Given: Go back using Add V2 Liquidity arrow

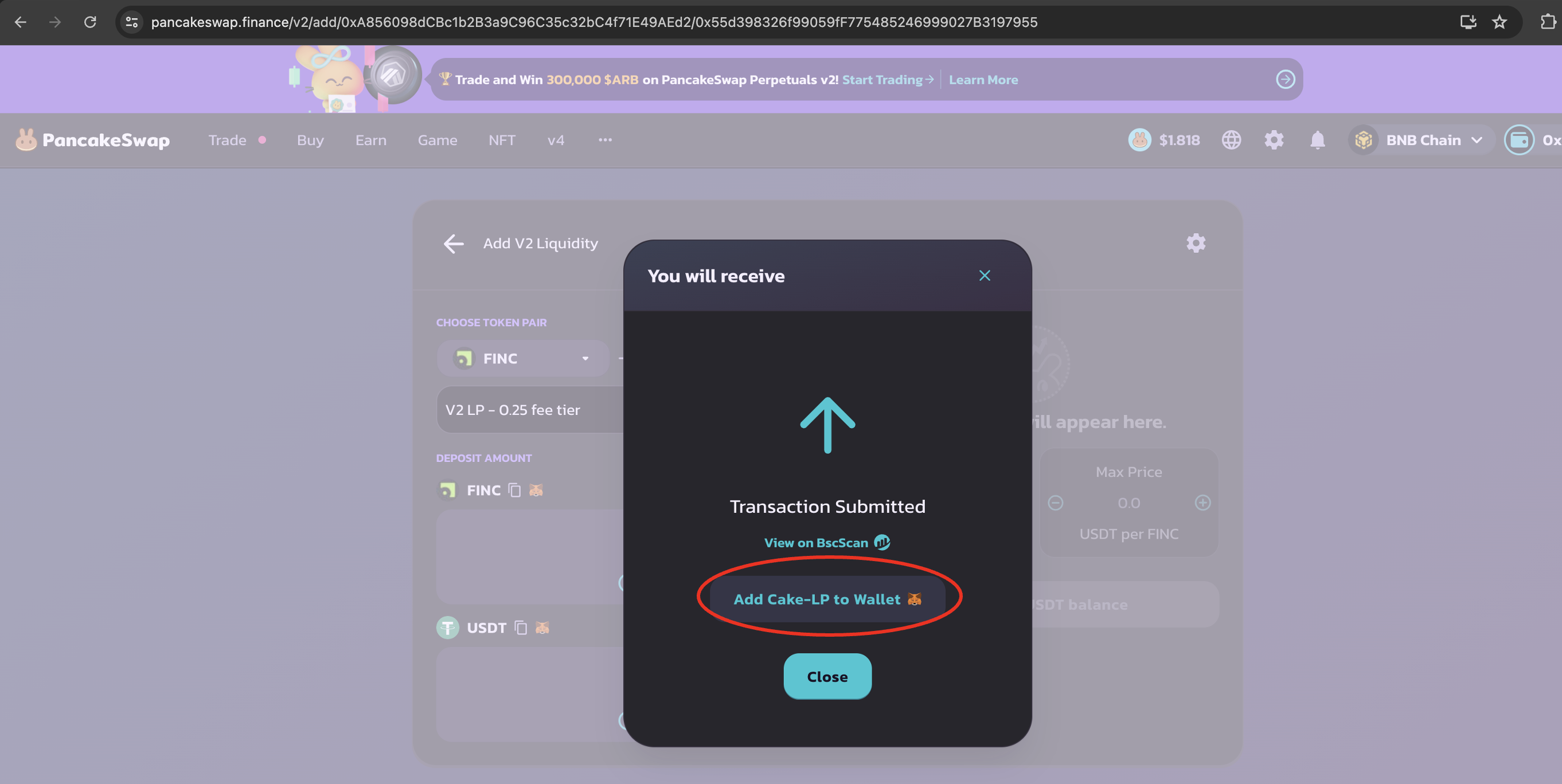Looking at the screenshot, I should [453, 244].
